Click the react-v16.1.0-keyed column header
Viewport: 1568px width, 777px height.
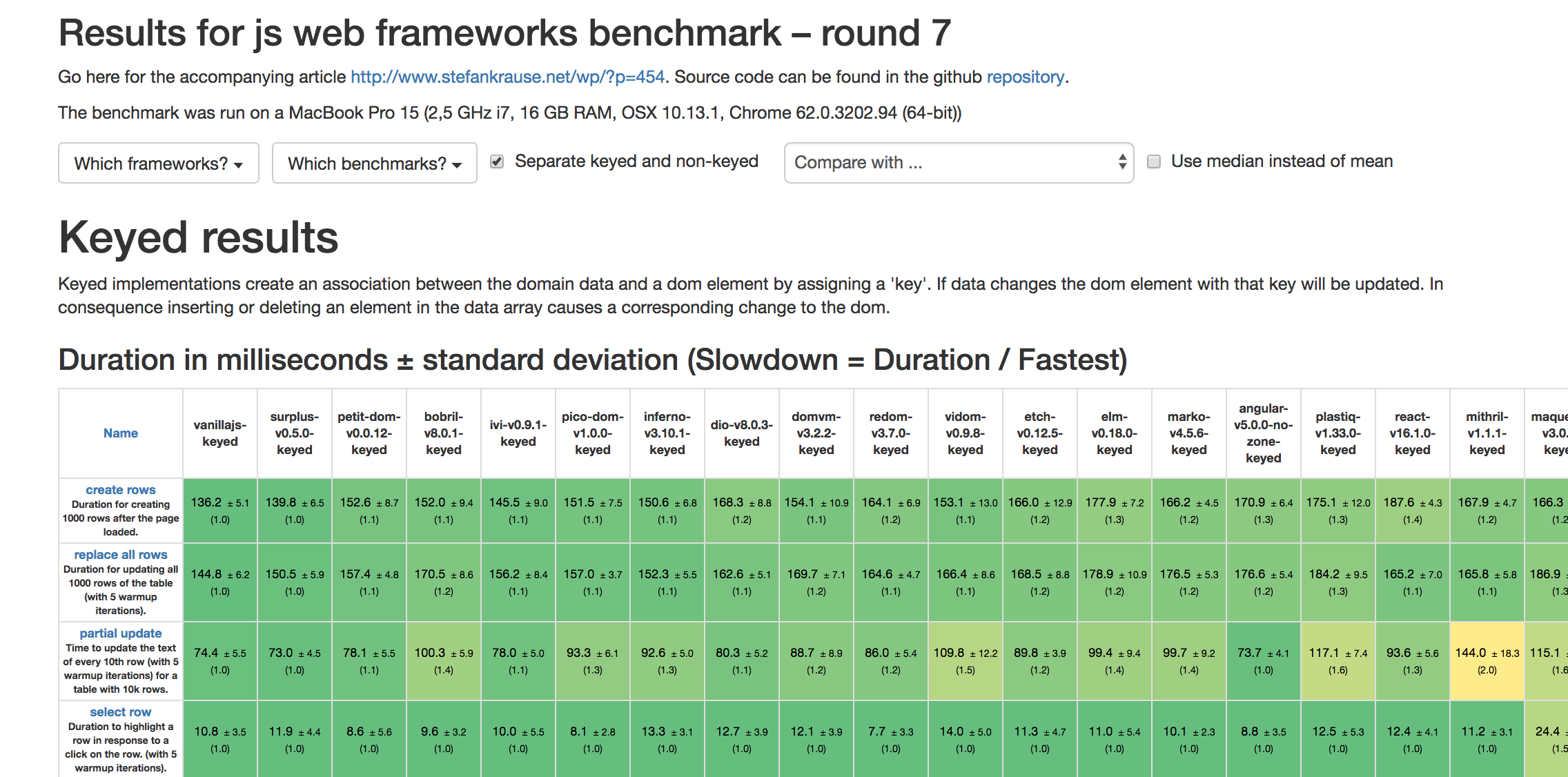click(x=1412, y=433)
